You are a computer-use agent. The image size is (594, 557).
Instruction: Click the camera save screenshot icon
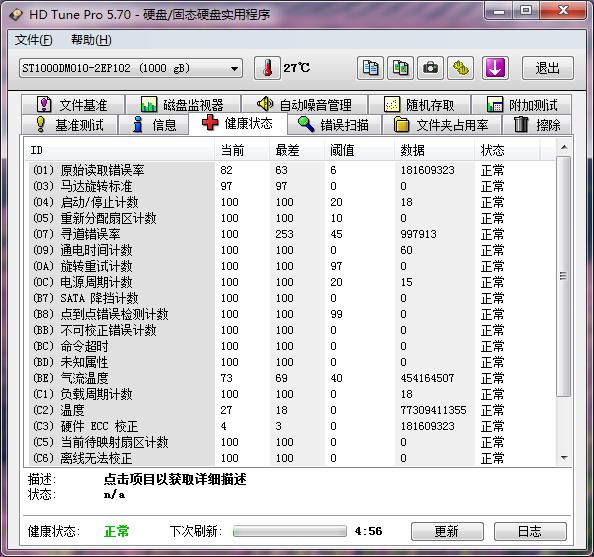(x=430, y=68)
